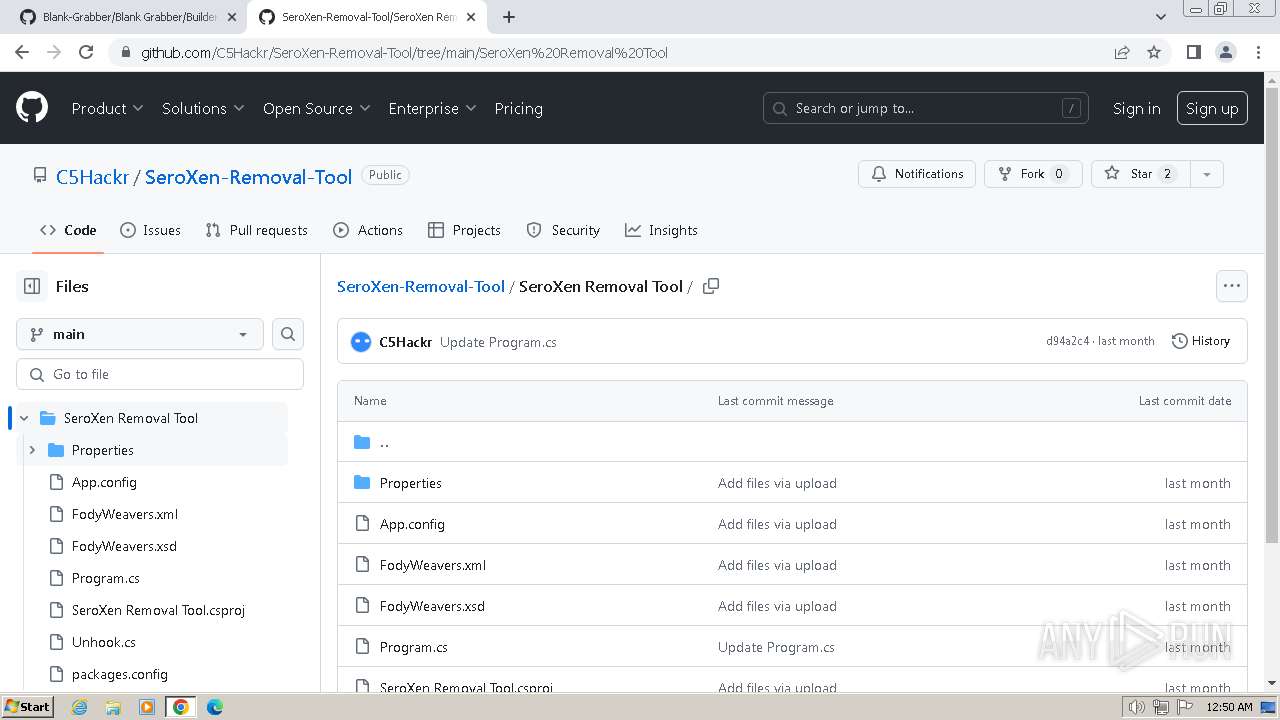Viewport: 1280px width, 720px height.
Task: Select the Code tab
Action: pos(68,230)
